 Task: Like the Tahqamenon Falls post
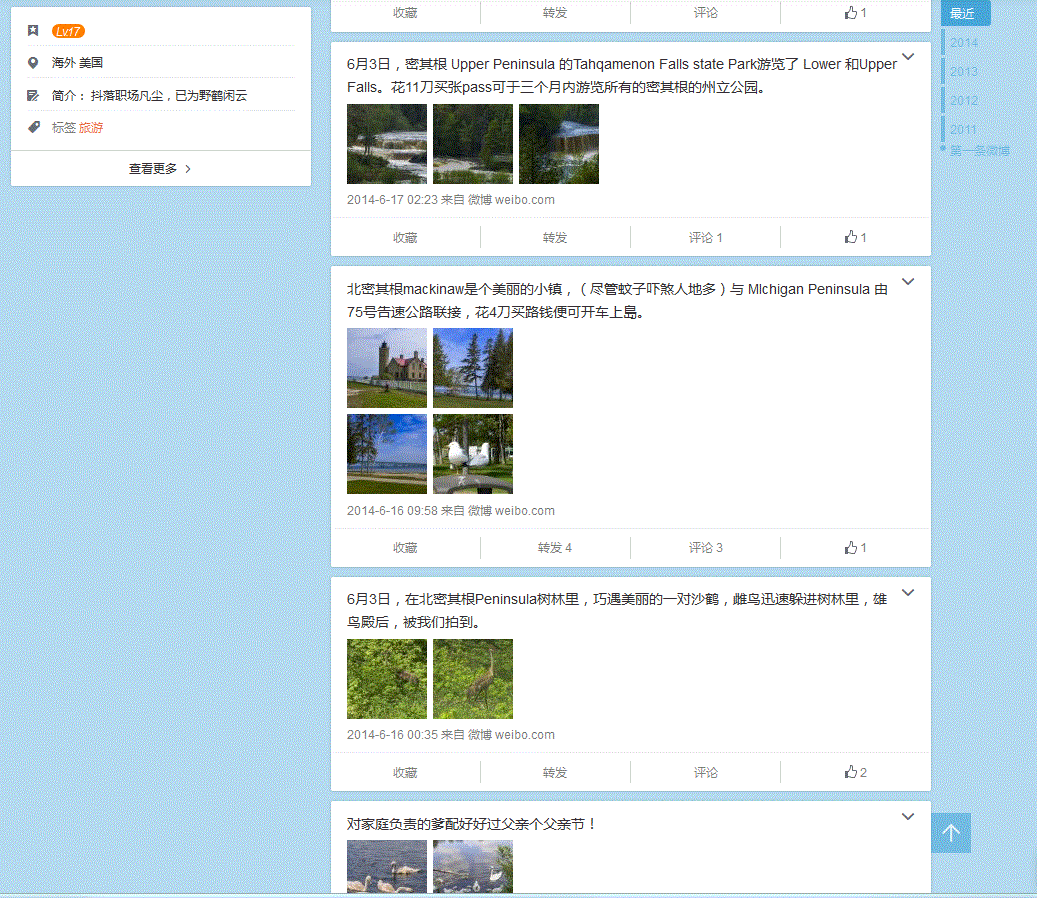(855, 238)
